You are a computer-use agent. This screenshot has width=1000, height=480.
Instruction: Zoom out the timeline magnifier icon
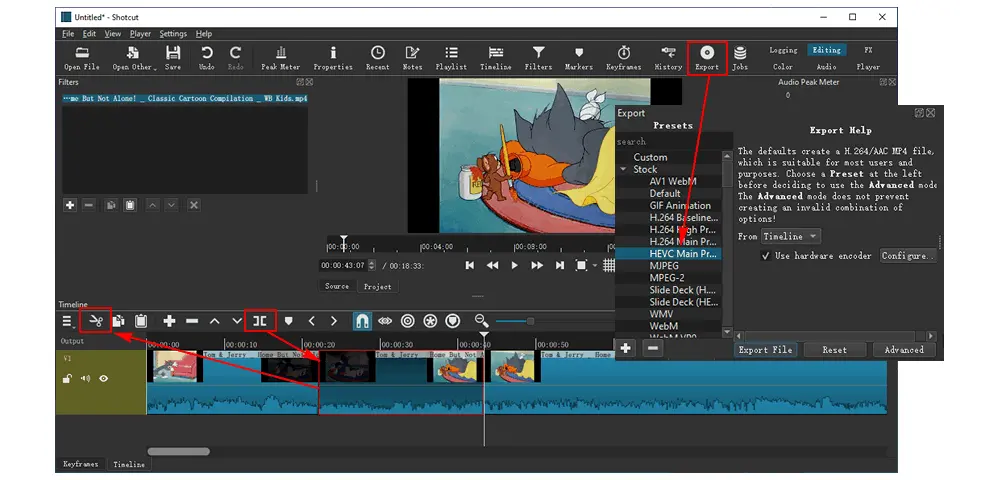482,321
